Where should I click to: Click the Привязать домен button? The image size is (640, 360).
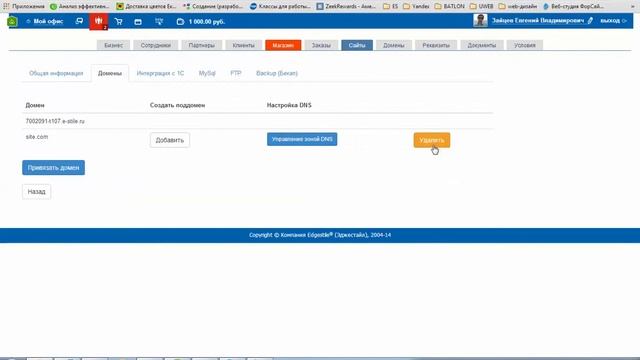tap(53, 168)
